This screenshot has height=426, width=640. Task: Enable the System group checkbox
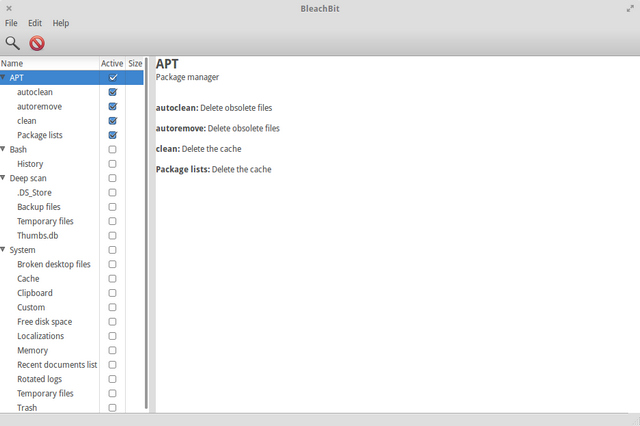point(112,250)
